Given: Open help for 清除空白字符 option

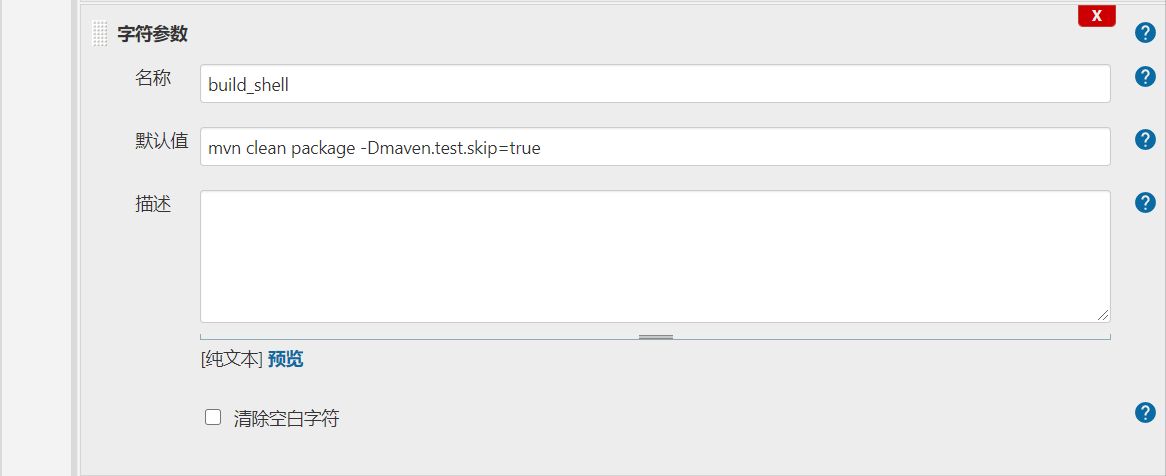Looking at the screenshot, I should click(1145, 413).
